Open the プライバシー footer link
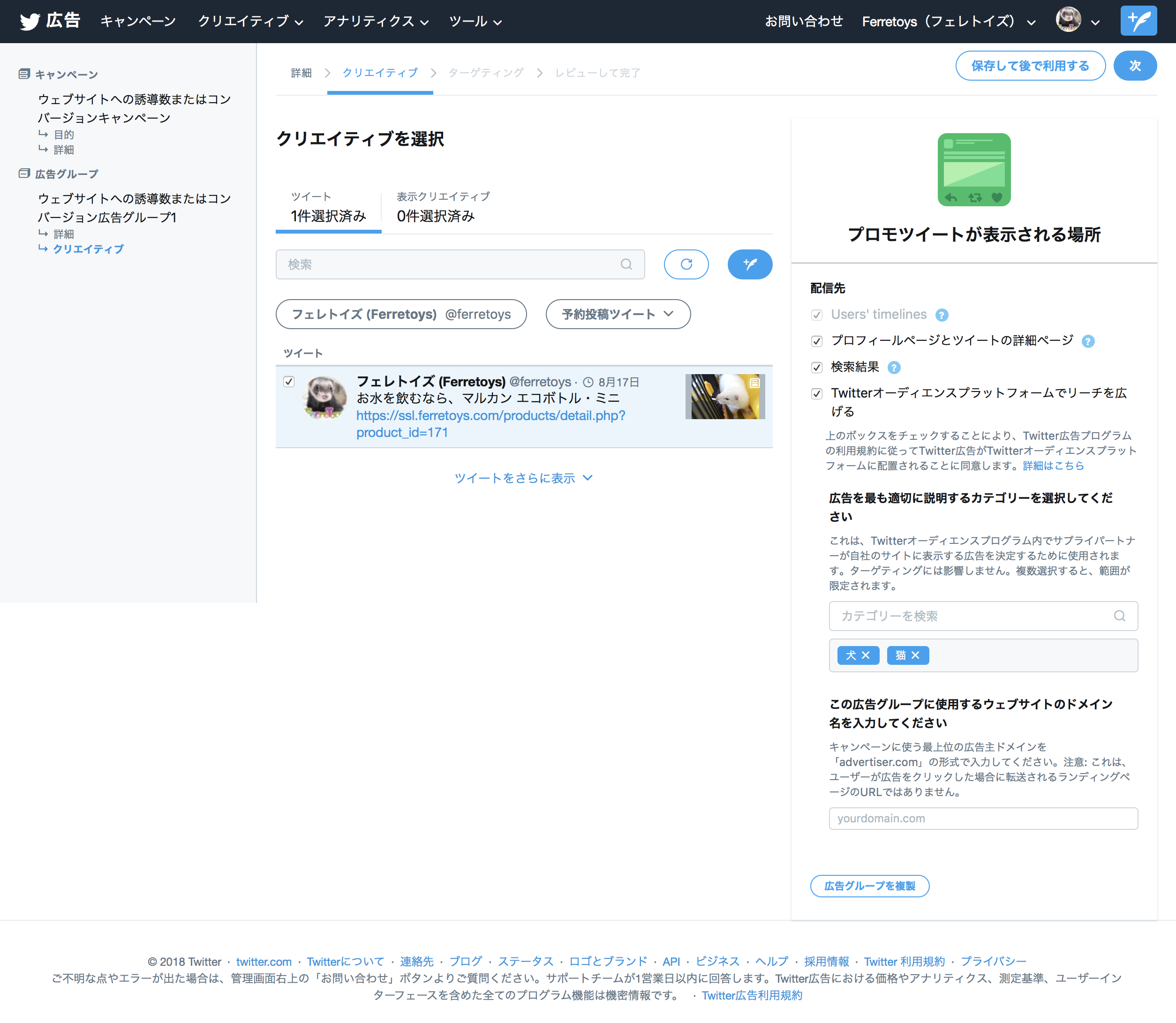 coord(993,962)
